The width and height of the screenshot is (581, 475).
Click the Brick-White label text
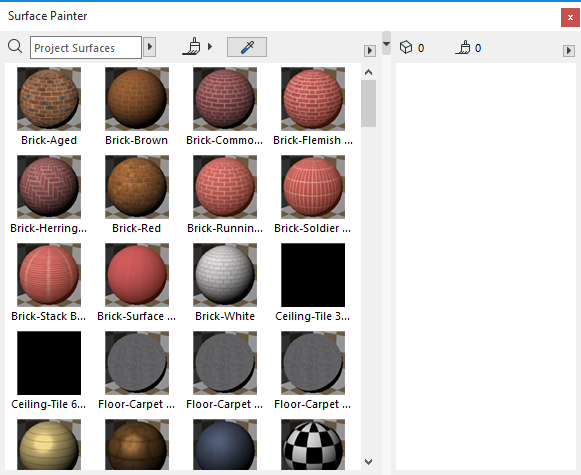(225, 316)
